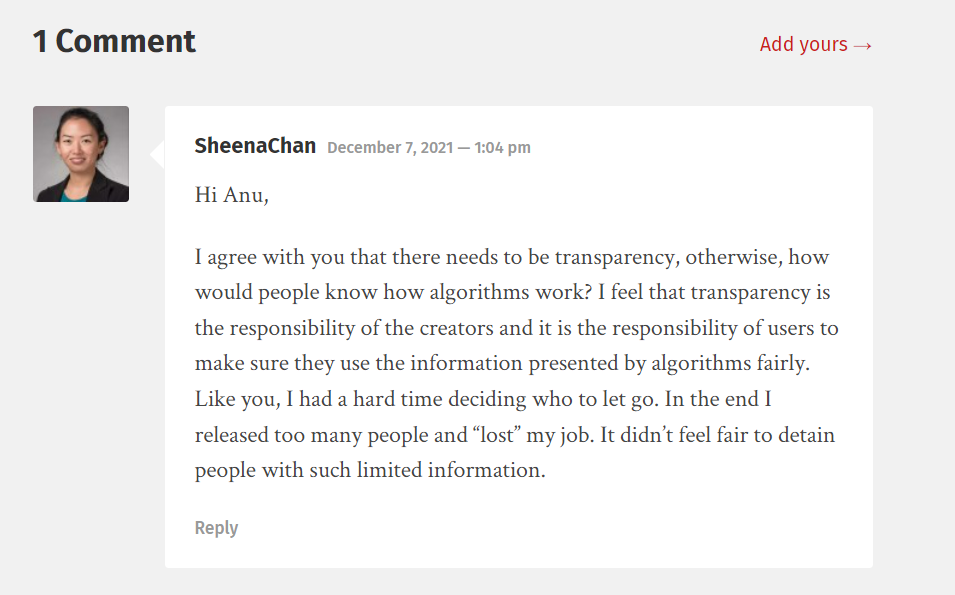Image resolution: width=955 pixels, height=595 pixels.
Task: Click the "1:04 pm" comment time
Action: pyautogui.click(x=502, y=148)
